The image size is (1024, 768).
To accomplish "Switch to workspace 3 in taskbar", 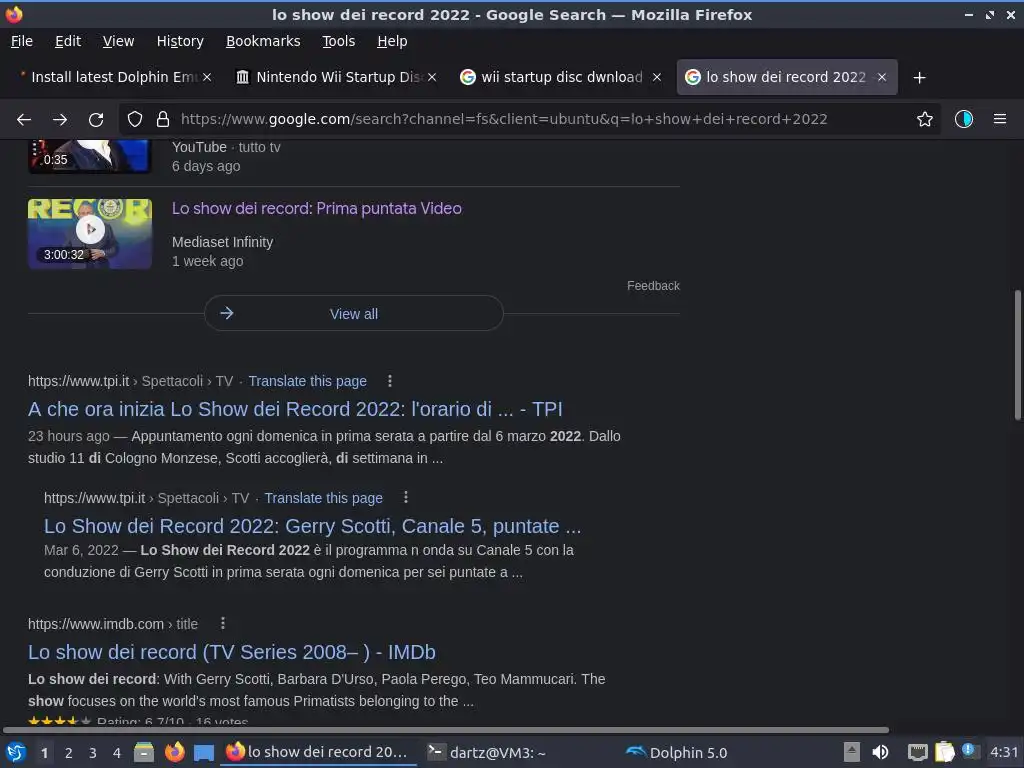I will (x=93, y=753).
